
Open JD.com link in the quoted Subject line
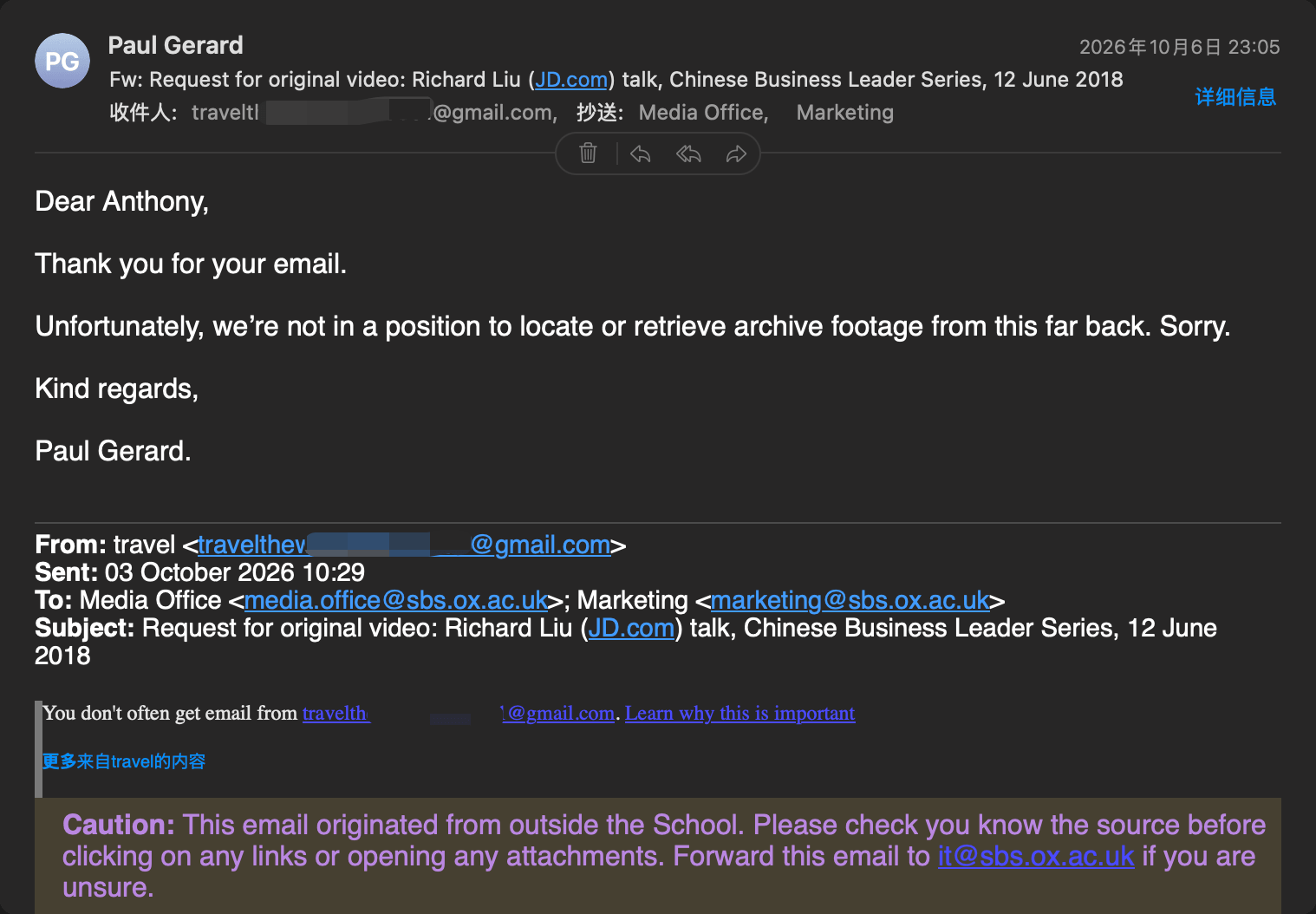point(631,628)
